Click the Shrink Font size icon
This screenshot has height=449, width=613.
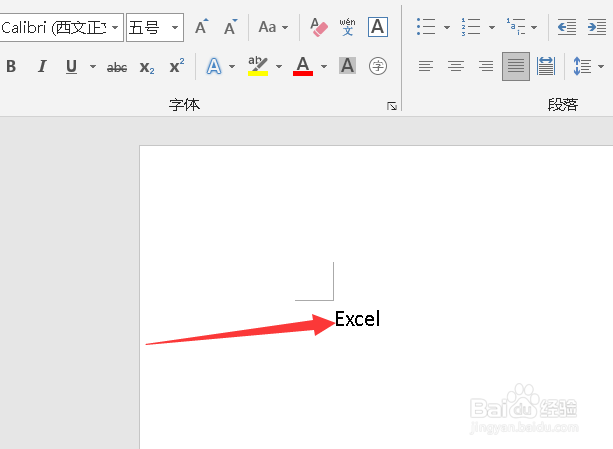coord(230,27)
